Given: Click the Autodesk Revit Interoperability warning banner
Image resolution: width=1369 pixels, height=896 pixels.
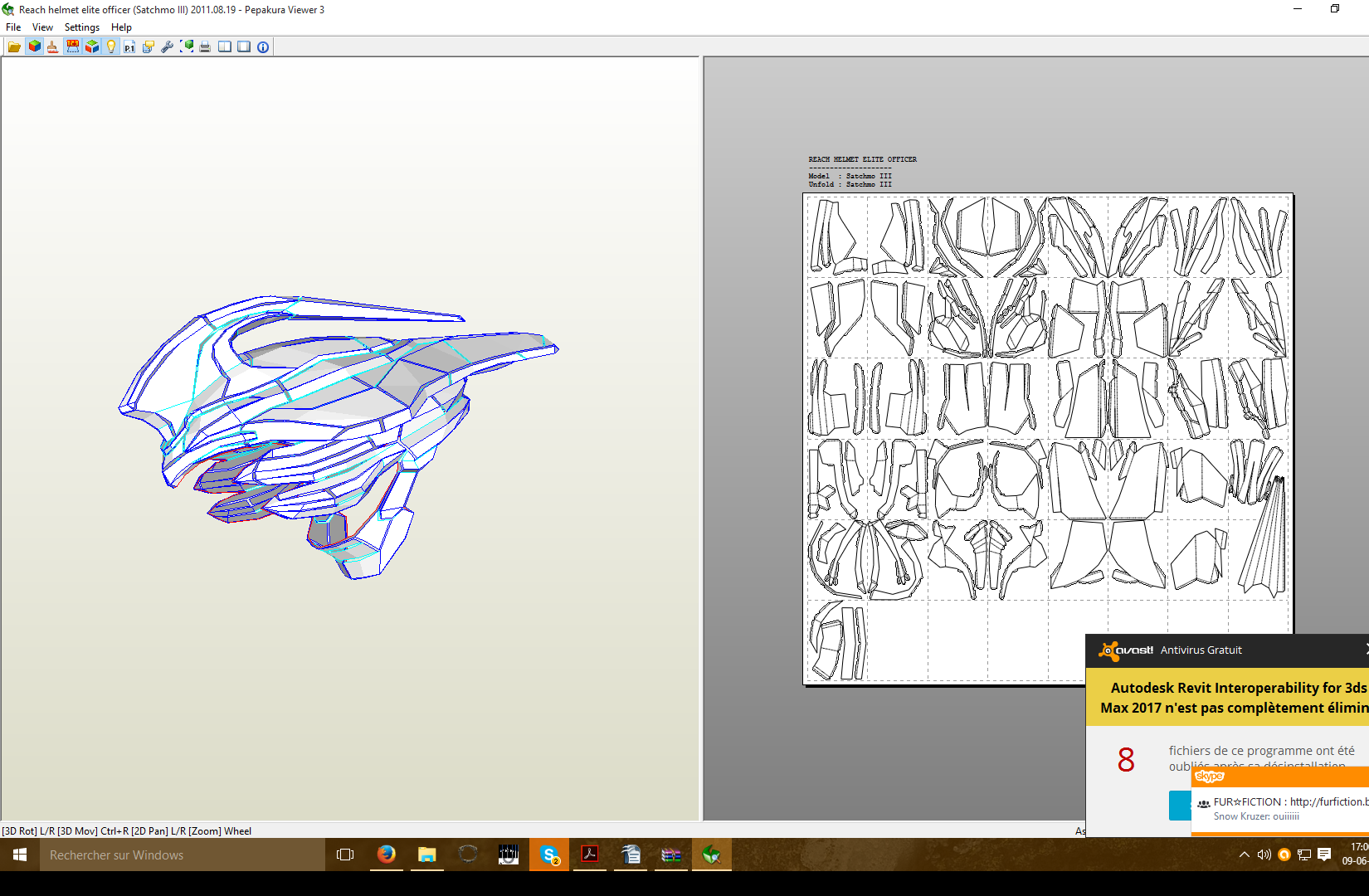Looking at the screenshot, I should point(1227,698).
